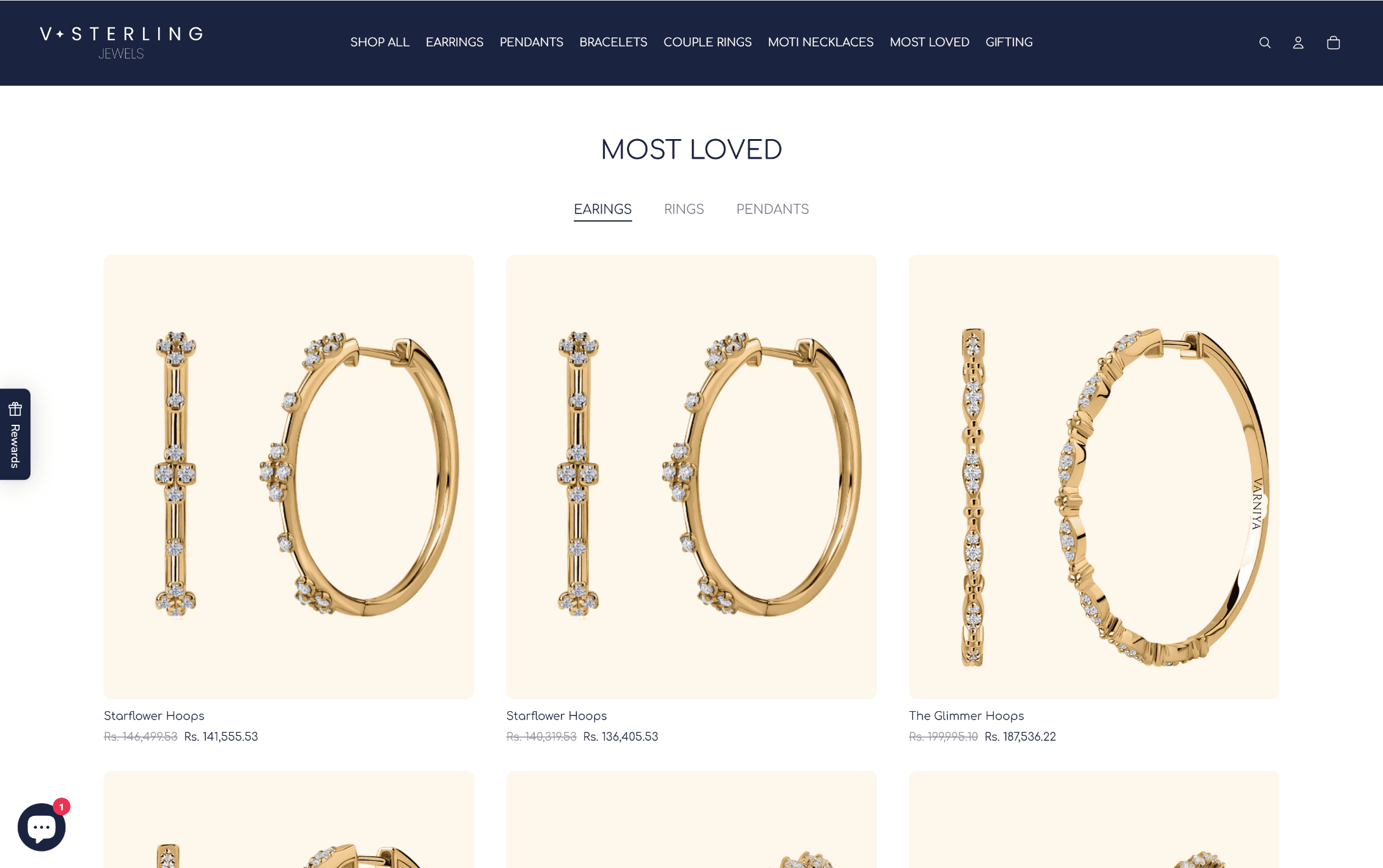The height and width of the screenshot is (868, 1383).
Task: Open the Rewards gift side panel
Action: pyautogui.click(x=15, y=434)
